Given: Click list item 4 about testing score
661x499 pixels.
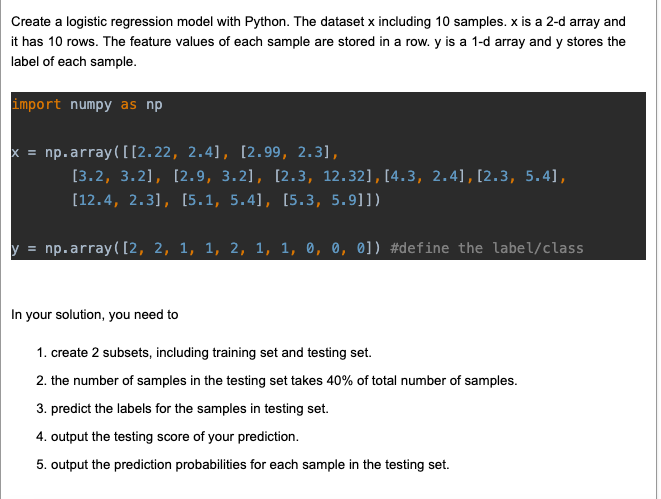Looking at the screenshot, I should [167, 436].
